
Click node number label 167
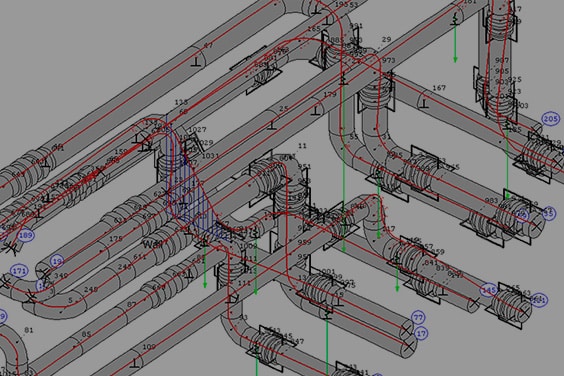tap(439, 87)
